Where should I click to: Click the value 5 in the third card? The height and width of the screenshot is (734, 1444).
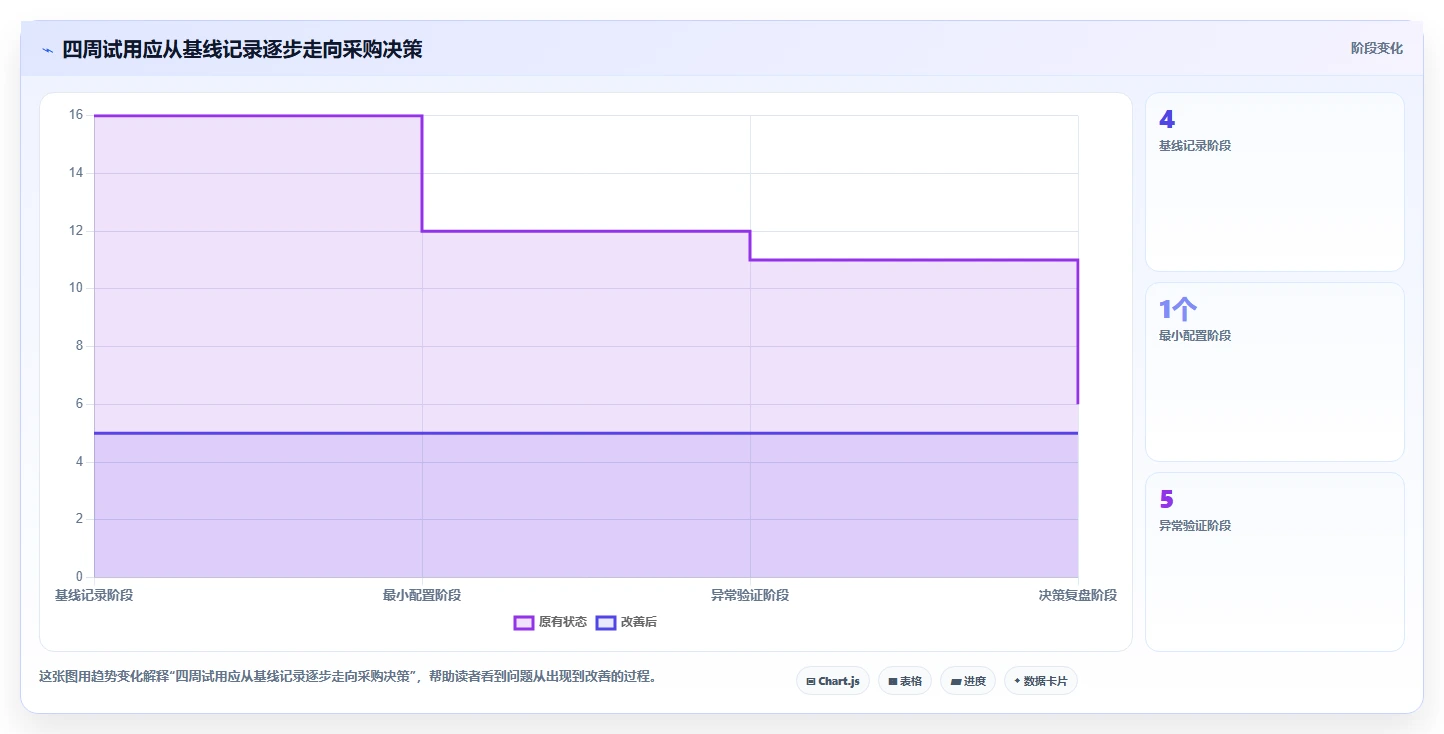1167,500
